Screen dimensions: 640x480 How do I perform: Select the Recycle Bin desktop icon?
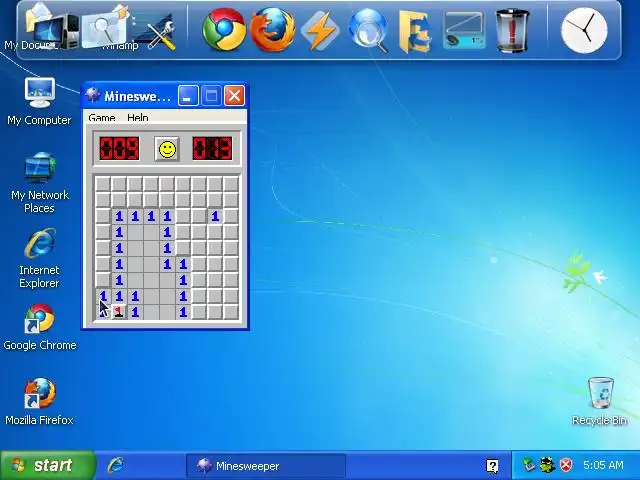coord(600,402)
